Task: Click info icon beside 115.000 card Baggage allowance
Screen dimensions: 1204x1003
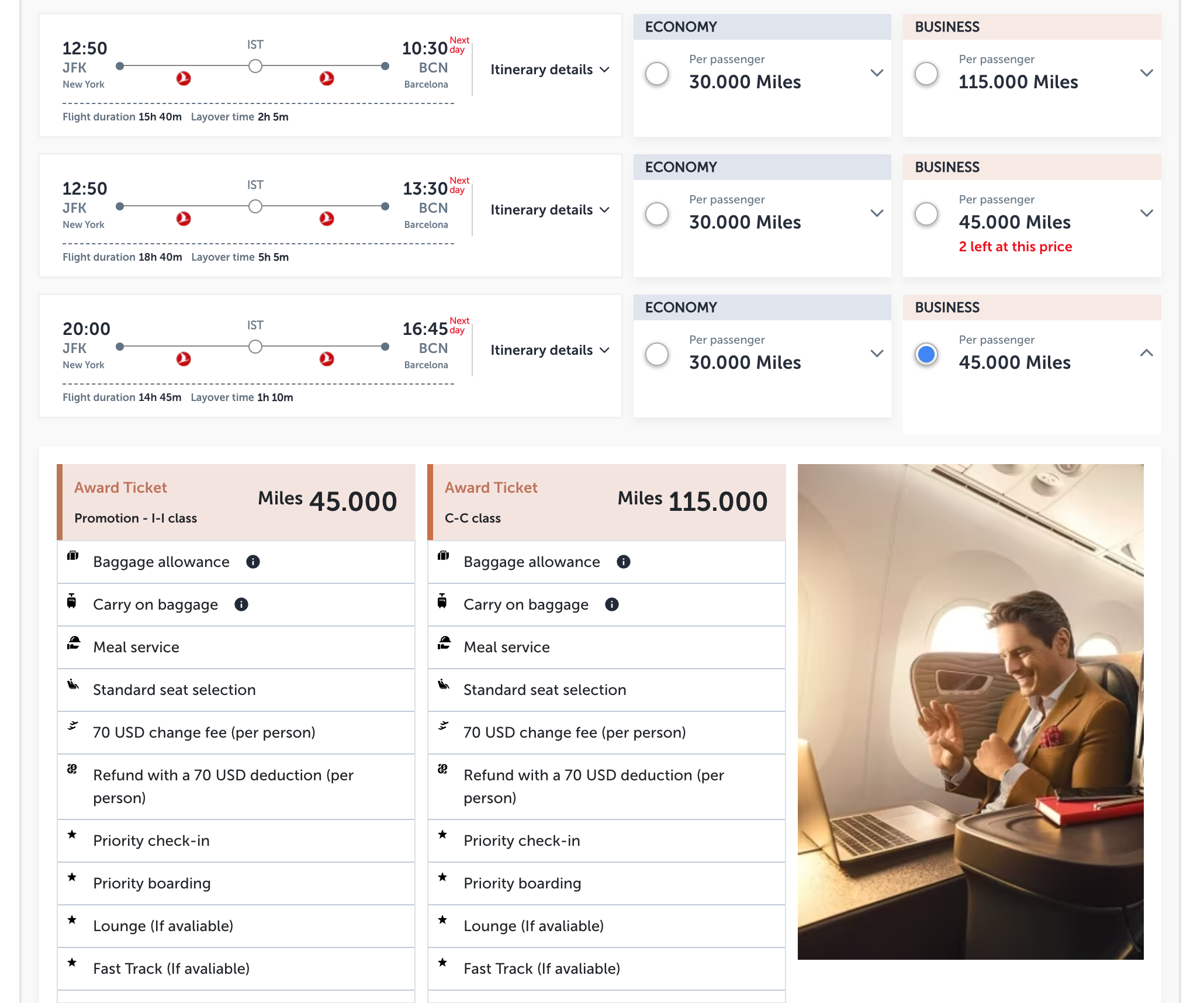Action: (623, 562)
